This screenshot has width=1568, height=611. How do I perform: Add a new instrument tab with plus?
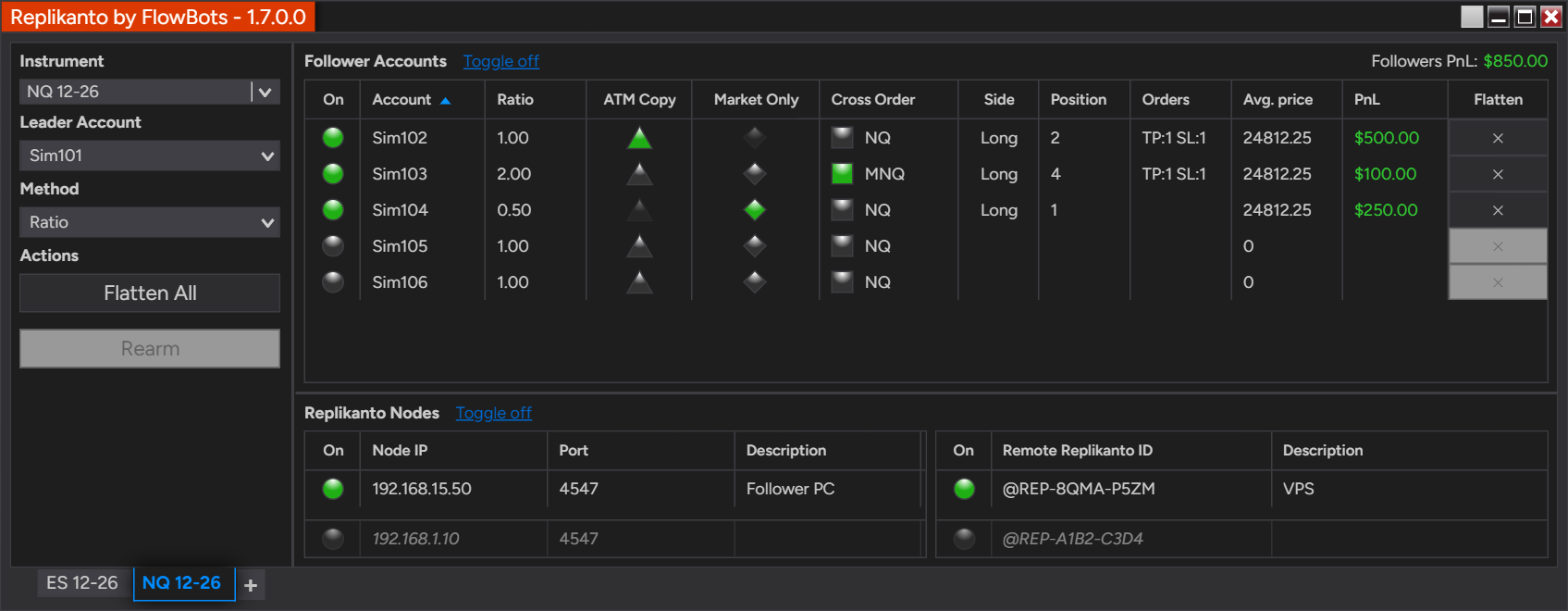click(x=251, y=585)
